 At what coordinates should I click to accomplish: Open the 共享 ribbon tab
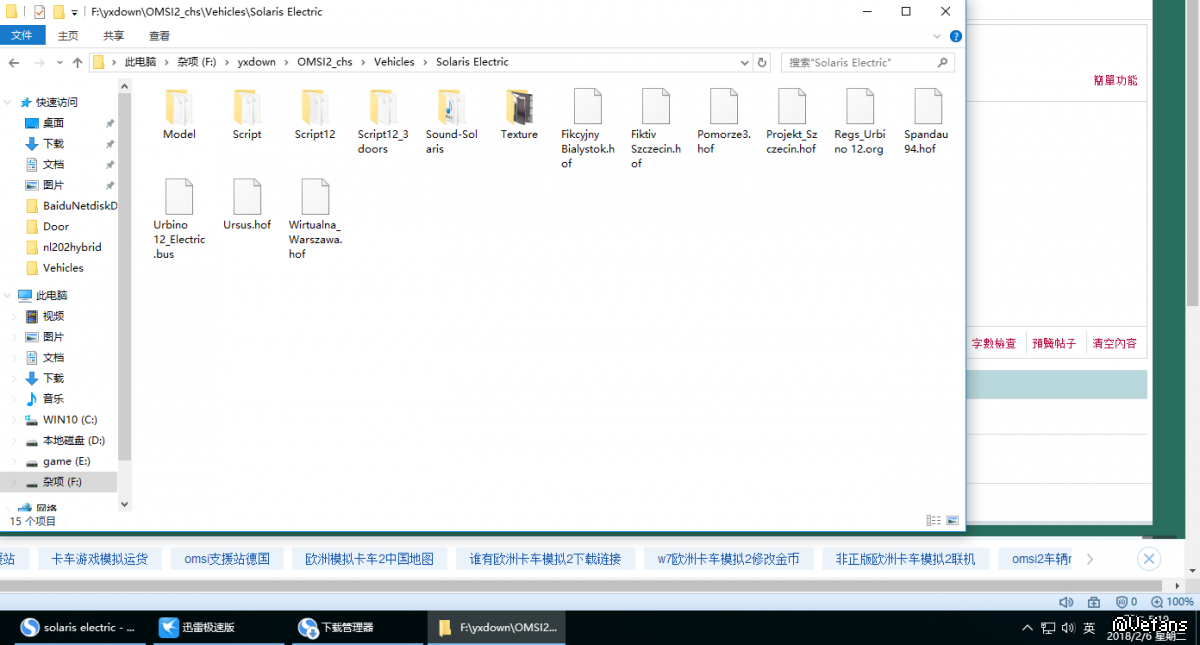pyautogui.click(x=113, y=36)
